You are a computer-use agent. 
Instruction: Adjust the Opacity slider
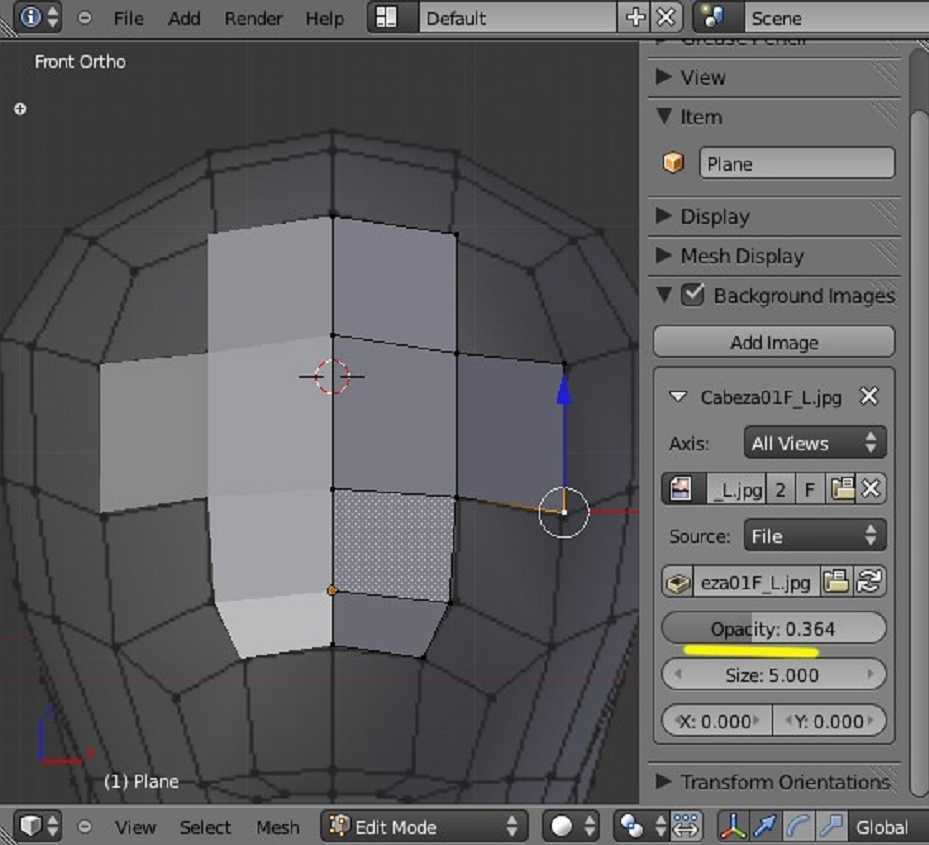[774, 628]
